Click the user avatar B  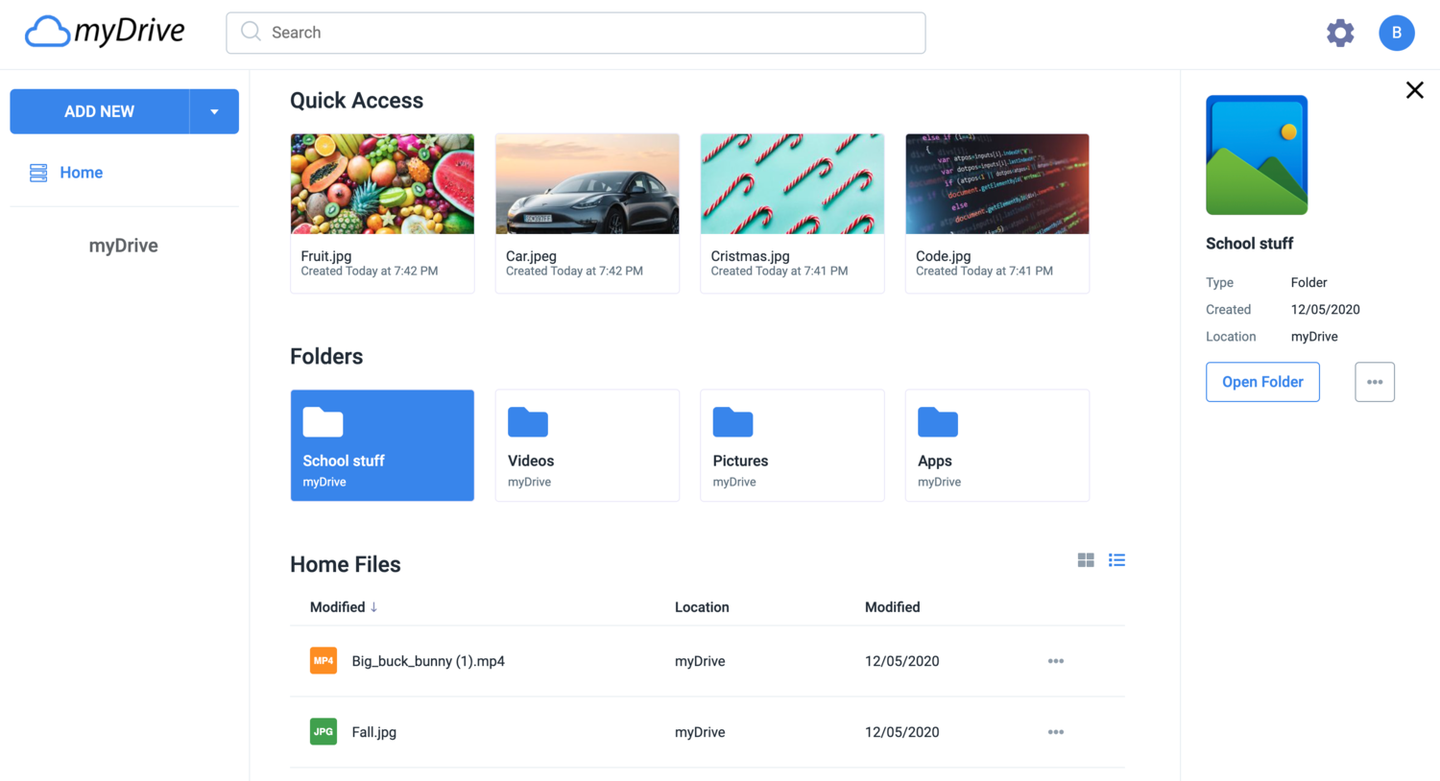point(1397,32)
